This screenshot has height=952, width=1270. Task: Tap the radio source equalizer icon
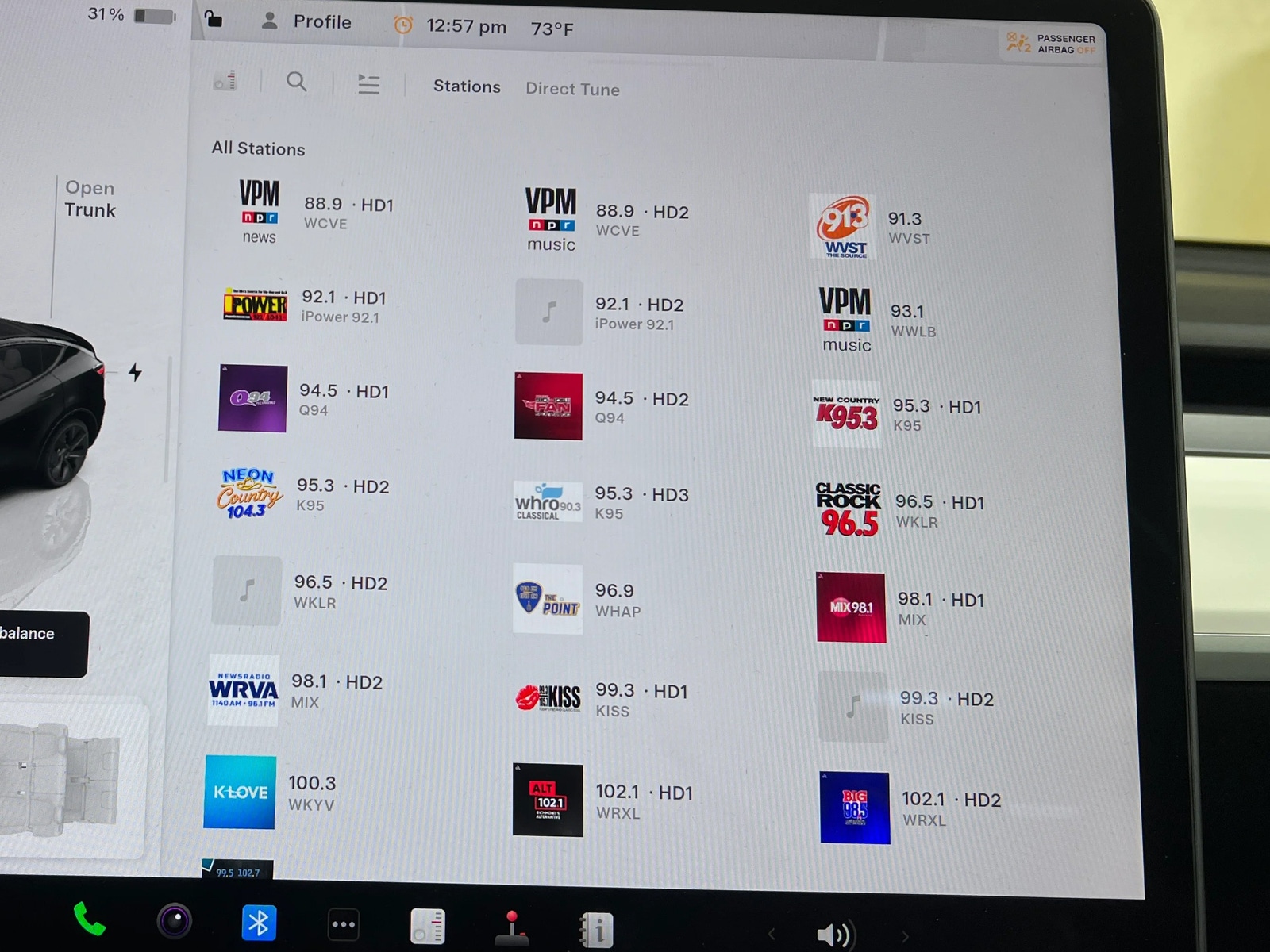point(225,79)
